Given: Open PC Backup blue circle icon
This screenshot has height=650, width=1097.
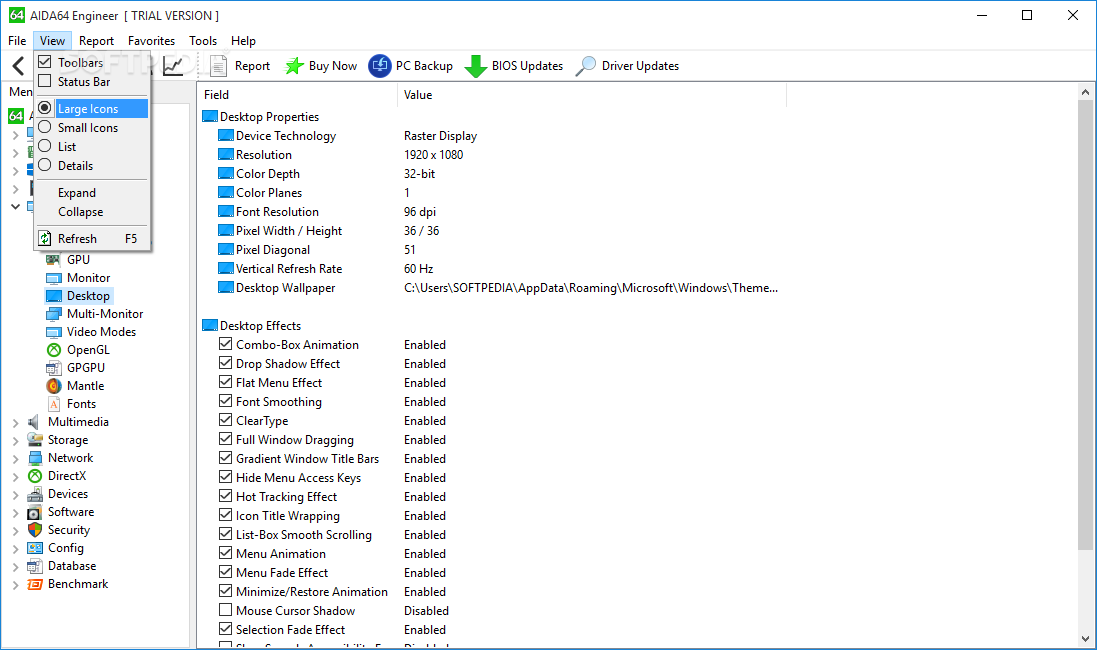Looking at the screenshot, I should [x=380, y=66].
